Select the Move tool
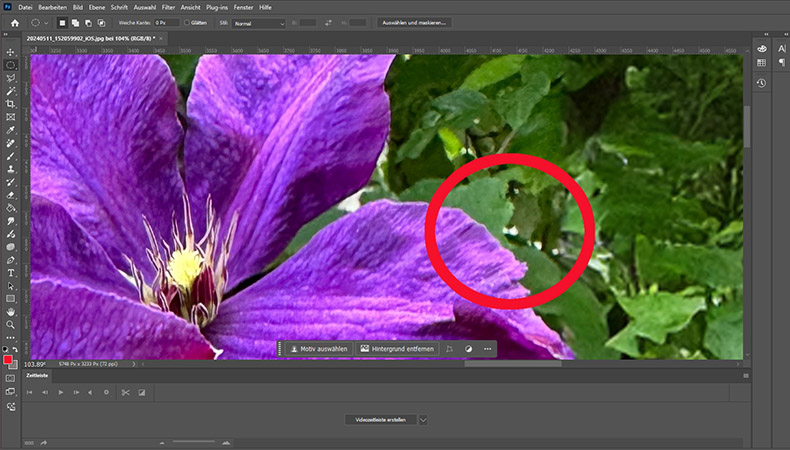 [11, 52]
